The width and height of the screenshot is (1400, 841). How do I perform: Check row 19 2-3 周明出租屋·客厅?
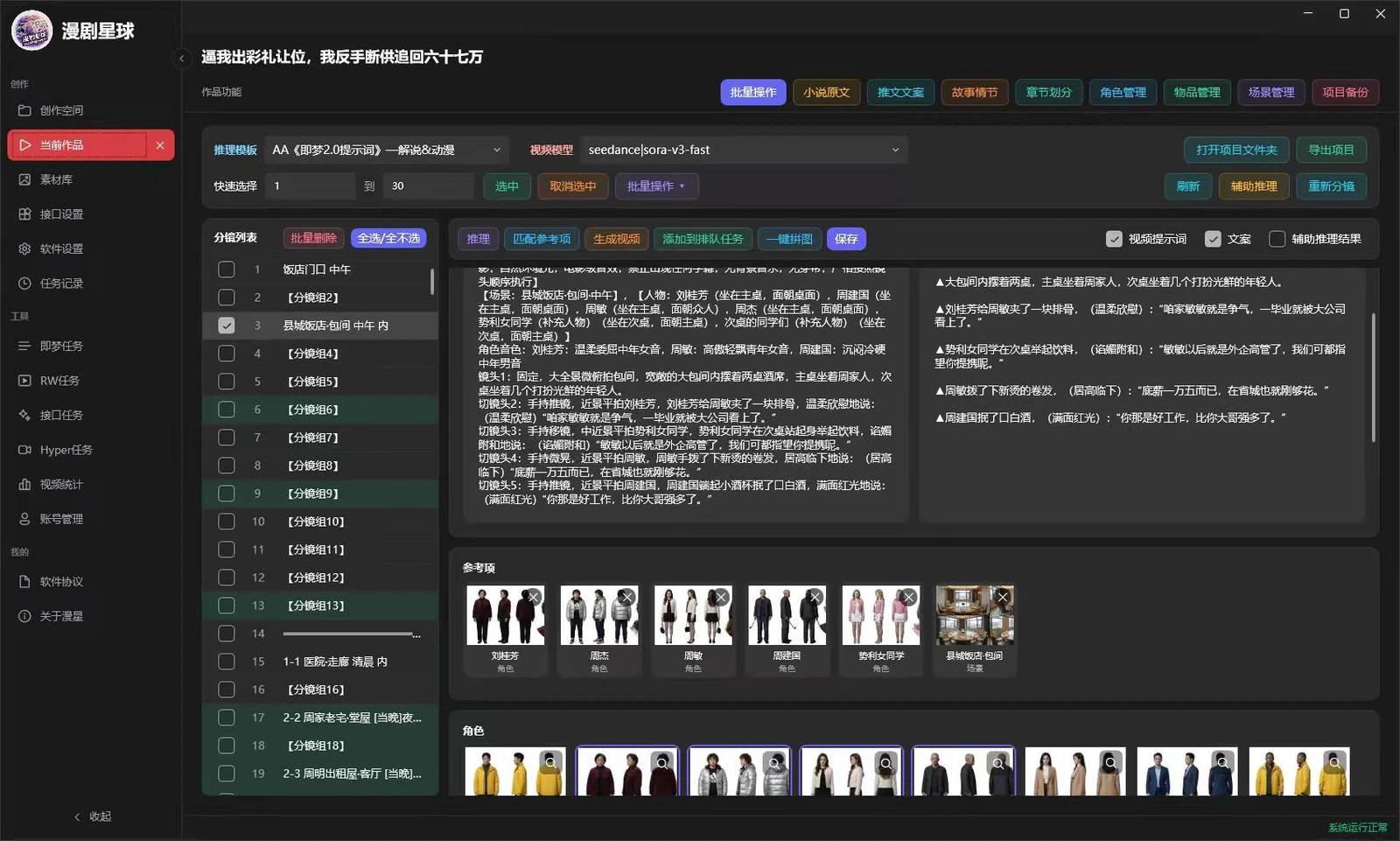click(x=227, y=774)
